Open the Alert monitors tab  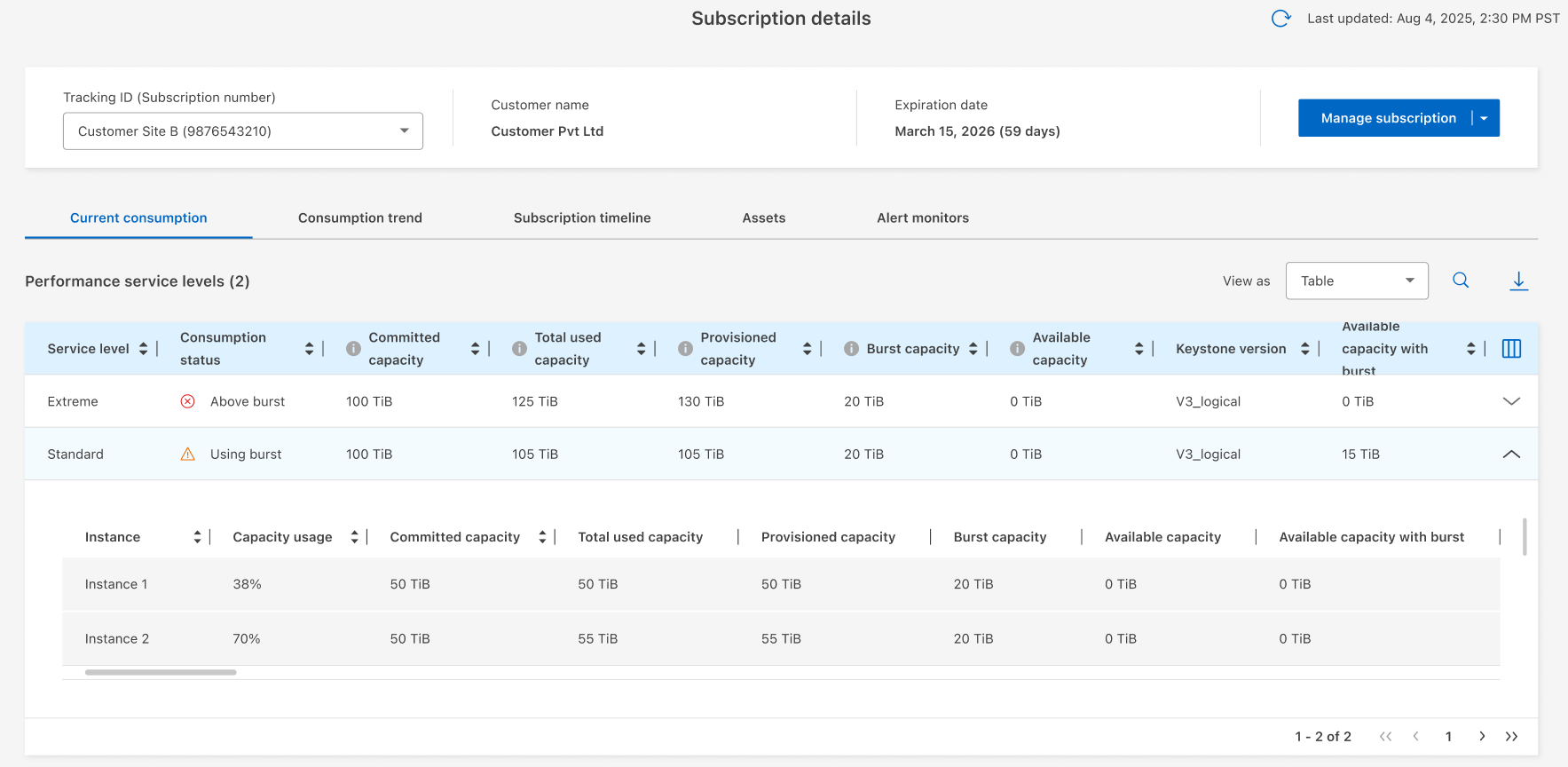[922, 217]
